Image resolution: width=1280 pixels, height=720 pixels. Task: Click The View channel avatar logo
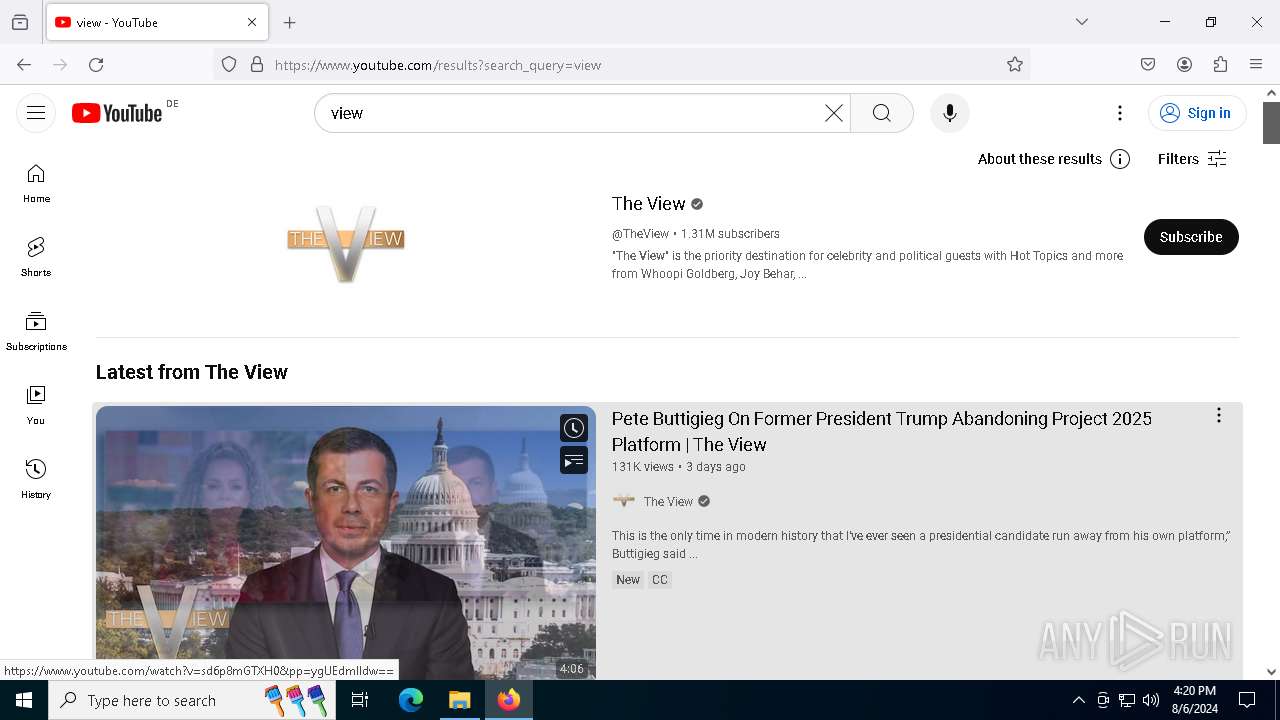346,242
